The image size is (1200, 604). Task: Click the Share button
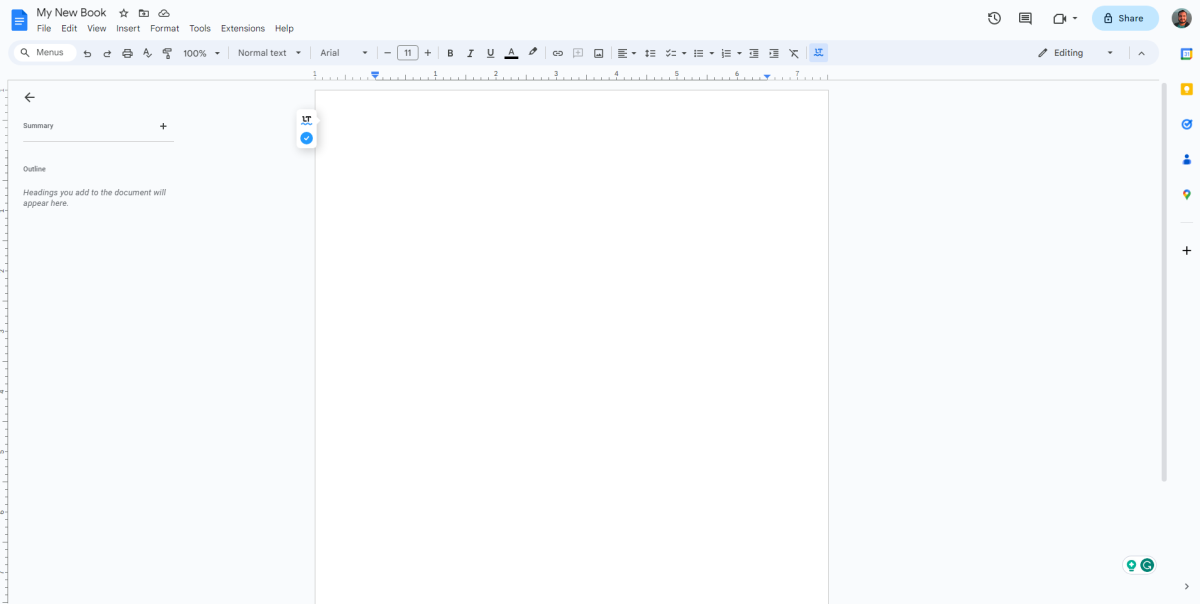click(x=1124, y=17)
